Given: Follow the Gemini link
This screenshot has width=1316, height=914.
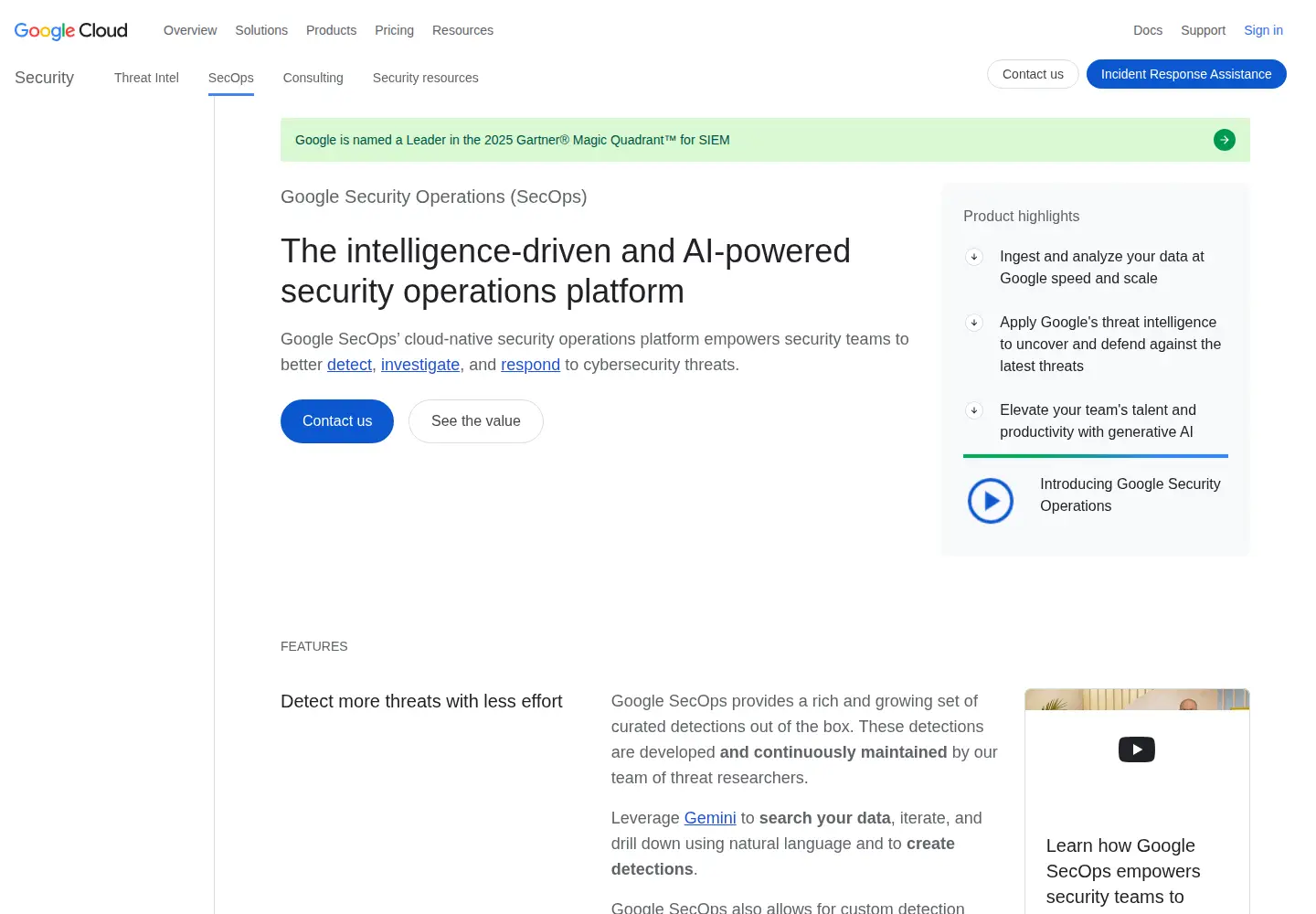Looking at the screenshot, I should [x=710, y=818].
